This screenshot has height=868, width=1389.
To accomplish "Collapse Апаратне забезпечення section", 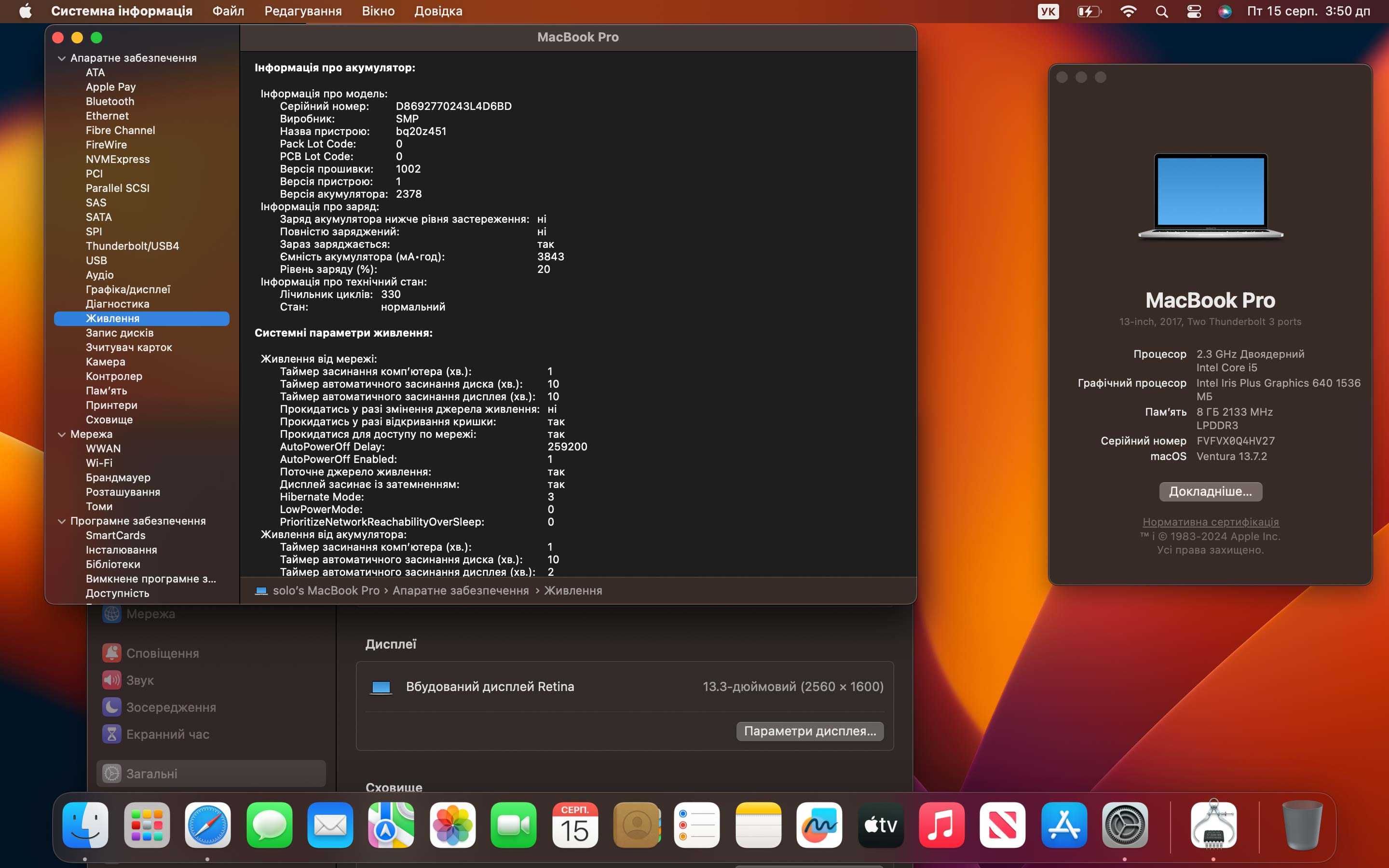I will (x=61, y=58).
